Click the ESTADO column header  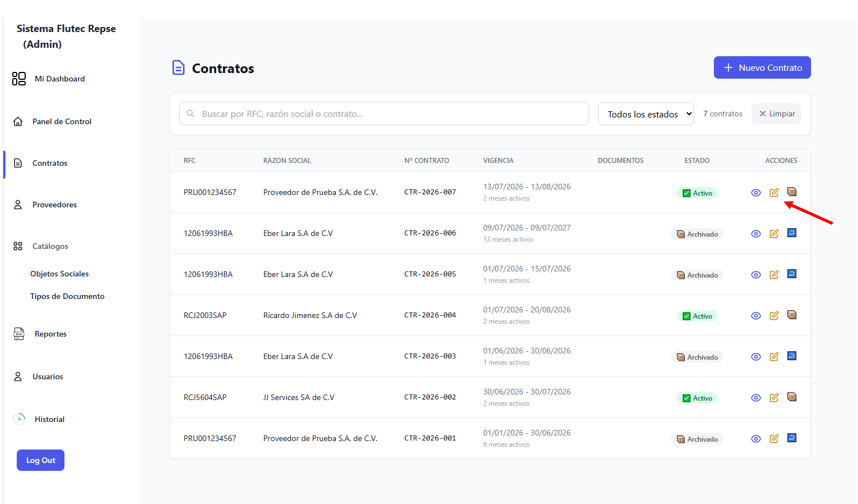pos(697,160)
